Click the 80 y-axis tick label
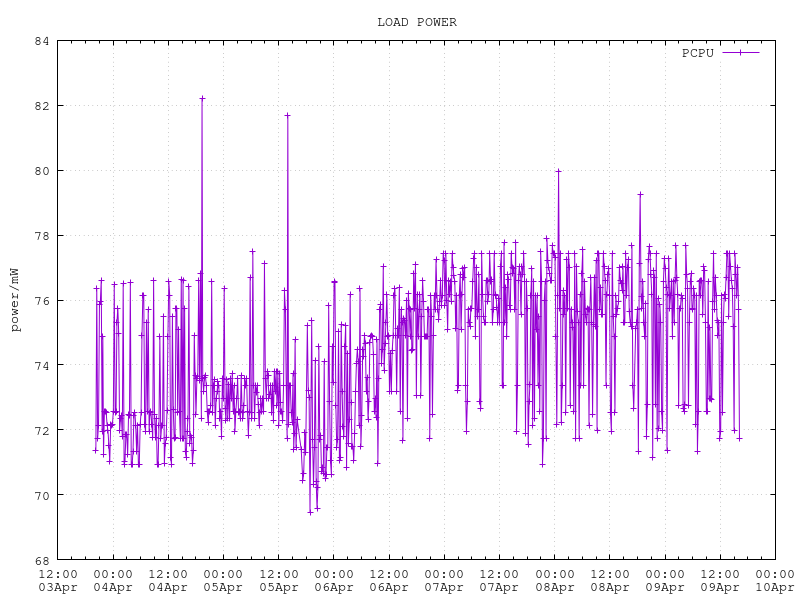The width and height of the screenshot is (800, 600). 41,171
